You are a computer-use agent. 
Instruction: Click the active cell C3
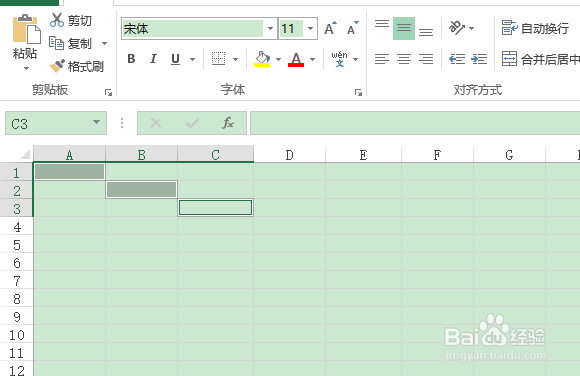coord(216,208)
